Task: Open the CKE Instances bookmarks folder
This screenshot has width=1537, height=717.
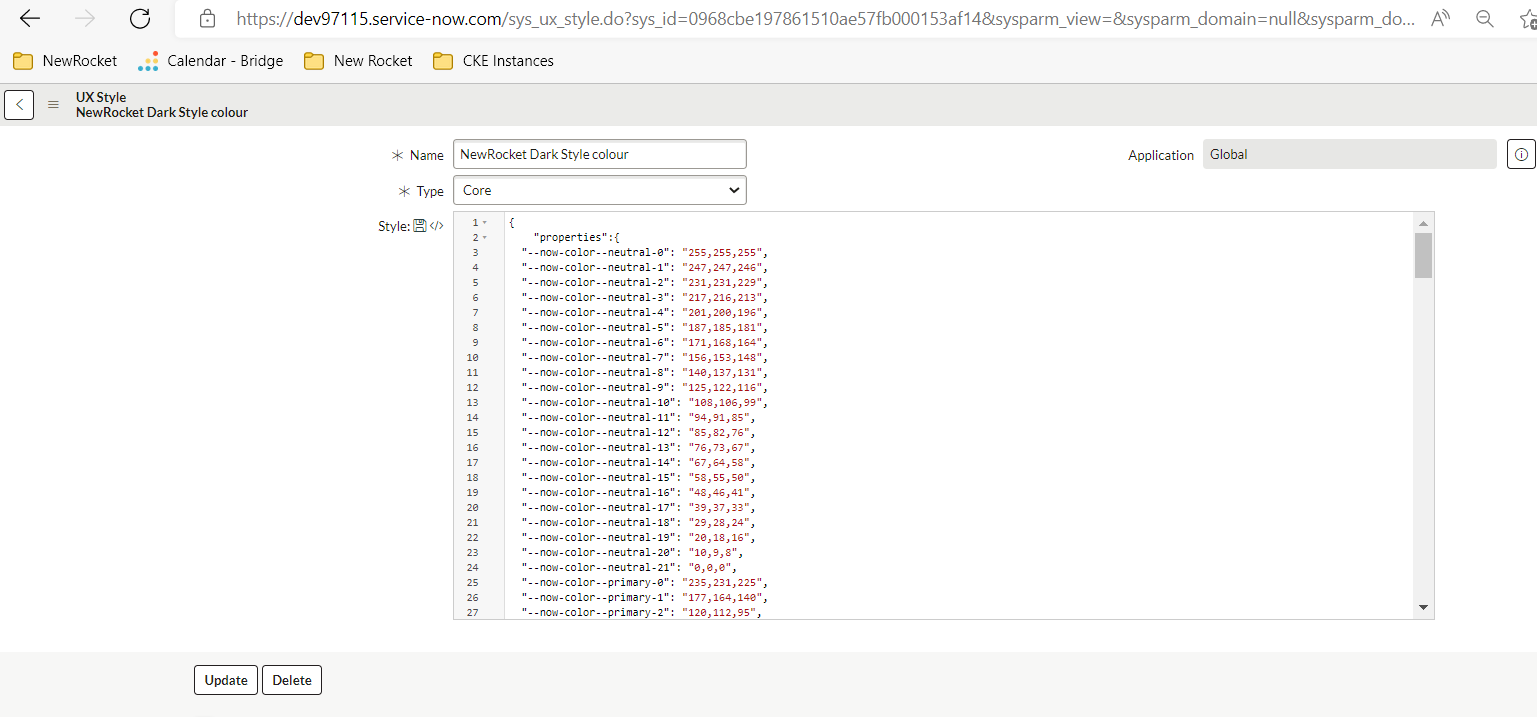Action: [x=492, y=60]
